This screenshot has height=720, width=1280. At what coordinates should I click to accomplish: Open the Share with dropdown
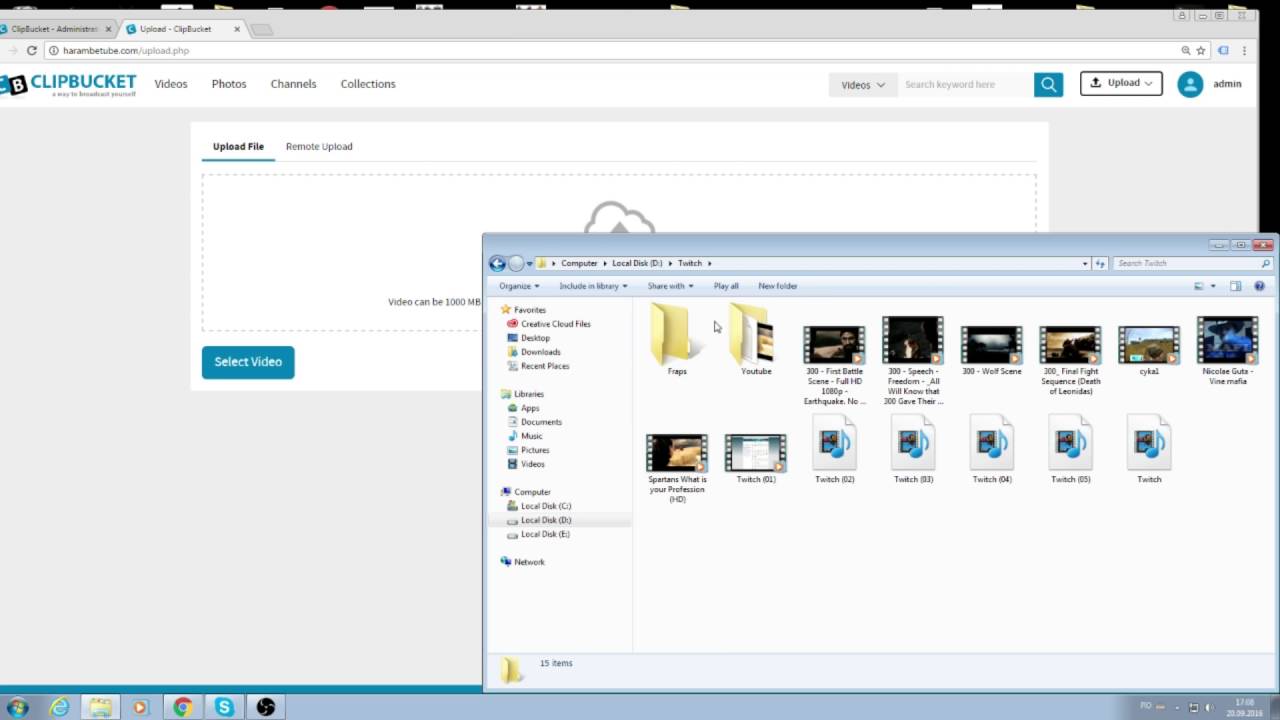670,286
